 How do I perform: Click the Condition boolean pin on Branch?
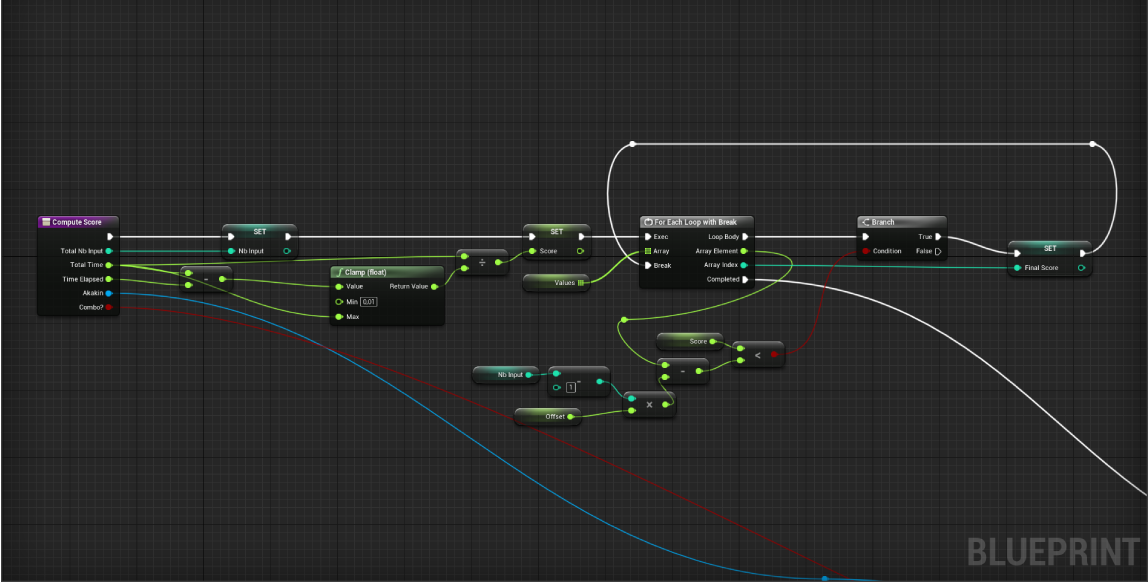(866, 251)
